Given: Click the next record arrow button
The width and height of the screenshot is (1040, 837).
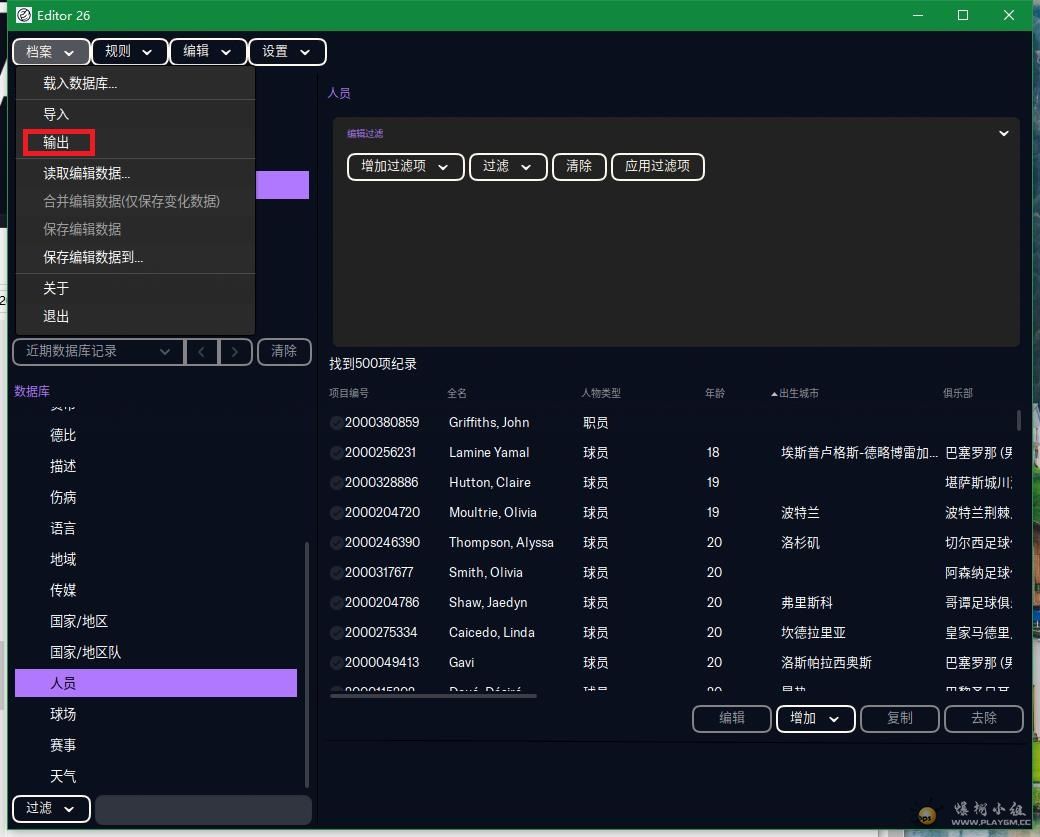Looking at the screenshot, I should pos(235,351).
